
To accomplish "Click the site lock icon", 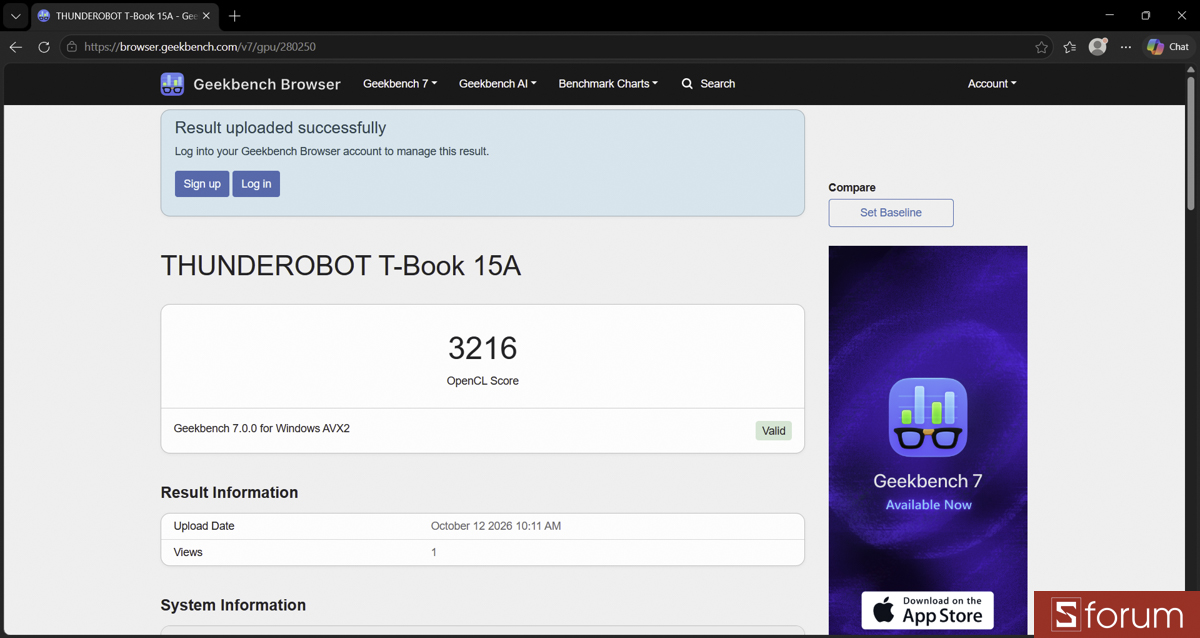I will click(x=72, y=47).
